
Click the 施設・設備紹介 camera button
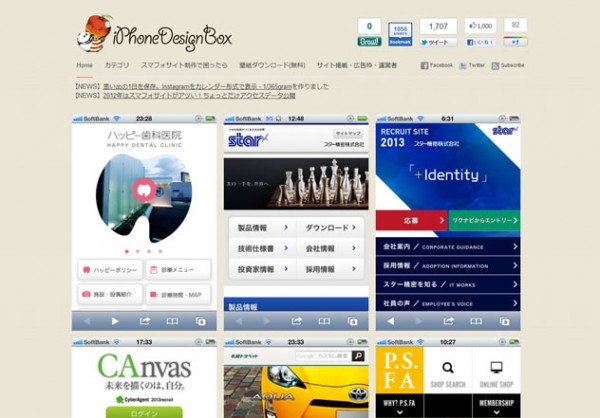click(x=110, y=294)
